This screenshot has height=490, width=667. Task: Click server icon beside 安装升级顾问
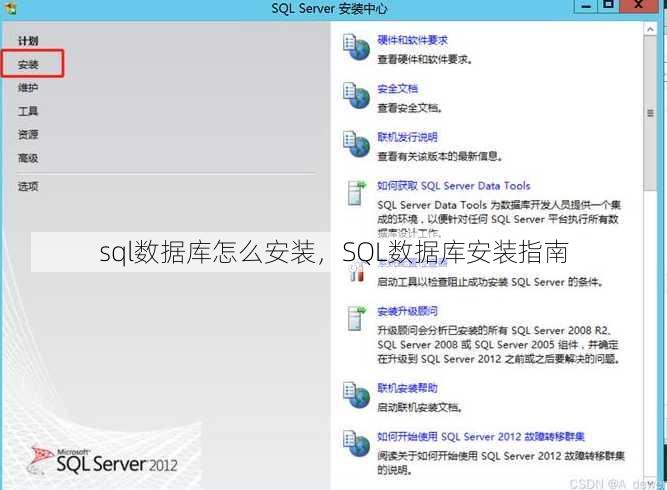click(356, 318)
